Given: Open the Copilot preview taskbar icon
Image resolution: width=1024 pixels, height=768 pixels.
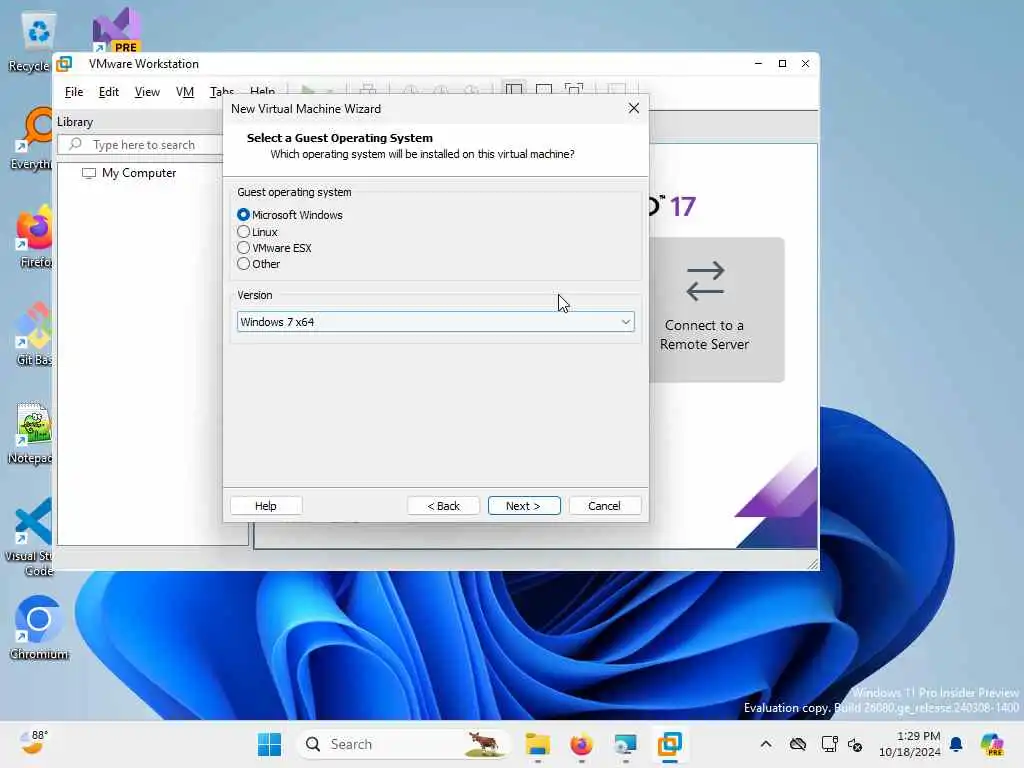Looking at the screenshot, I should pos(992,744).
